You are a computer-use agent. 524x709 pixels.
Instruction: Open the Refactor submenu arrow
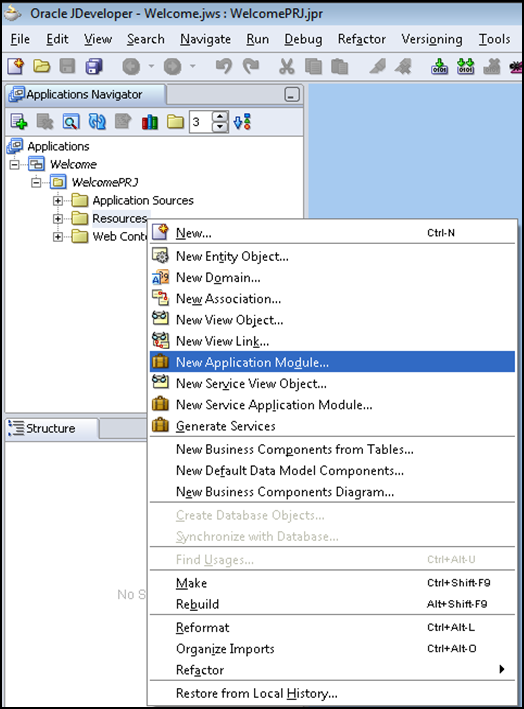[501, 669]
